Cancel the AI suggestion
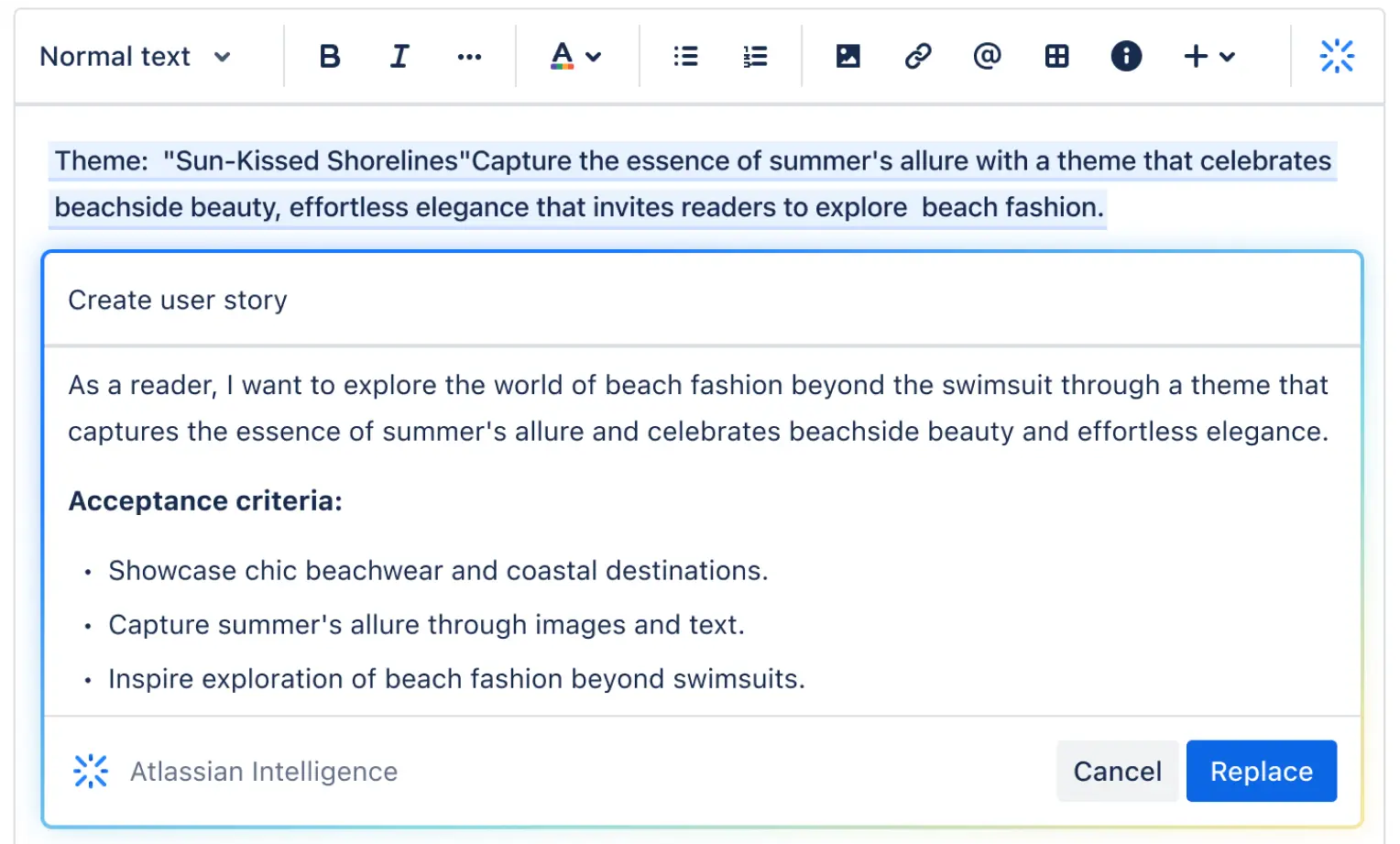The width and height of the screenshot is (1400, 844). point(1117,772)
